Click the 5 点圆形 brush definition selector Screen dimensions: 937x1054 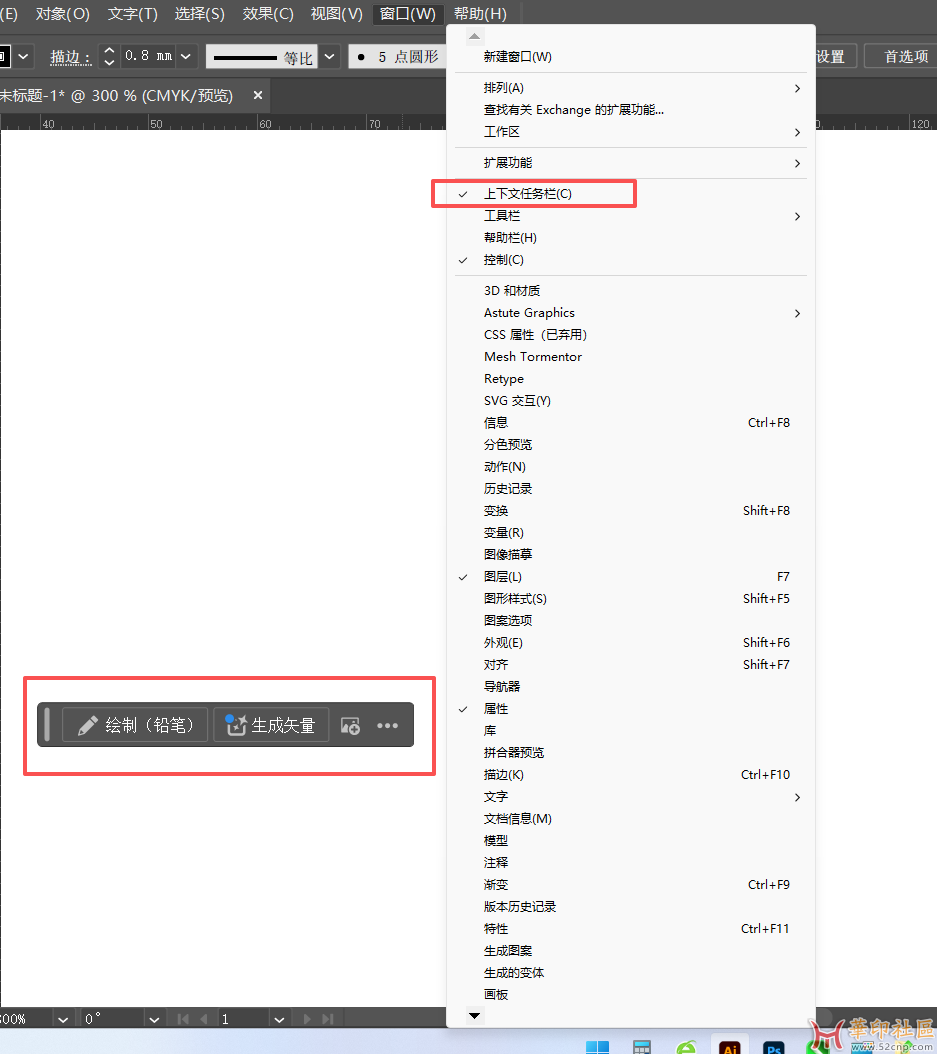pos(398,57)
